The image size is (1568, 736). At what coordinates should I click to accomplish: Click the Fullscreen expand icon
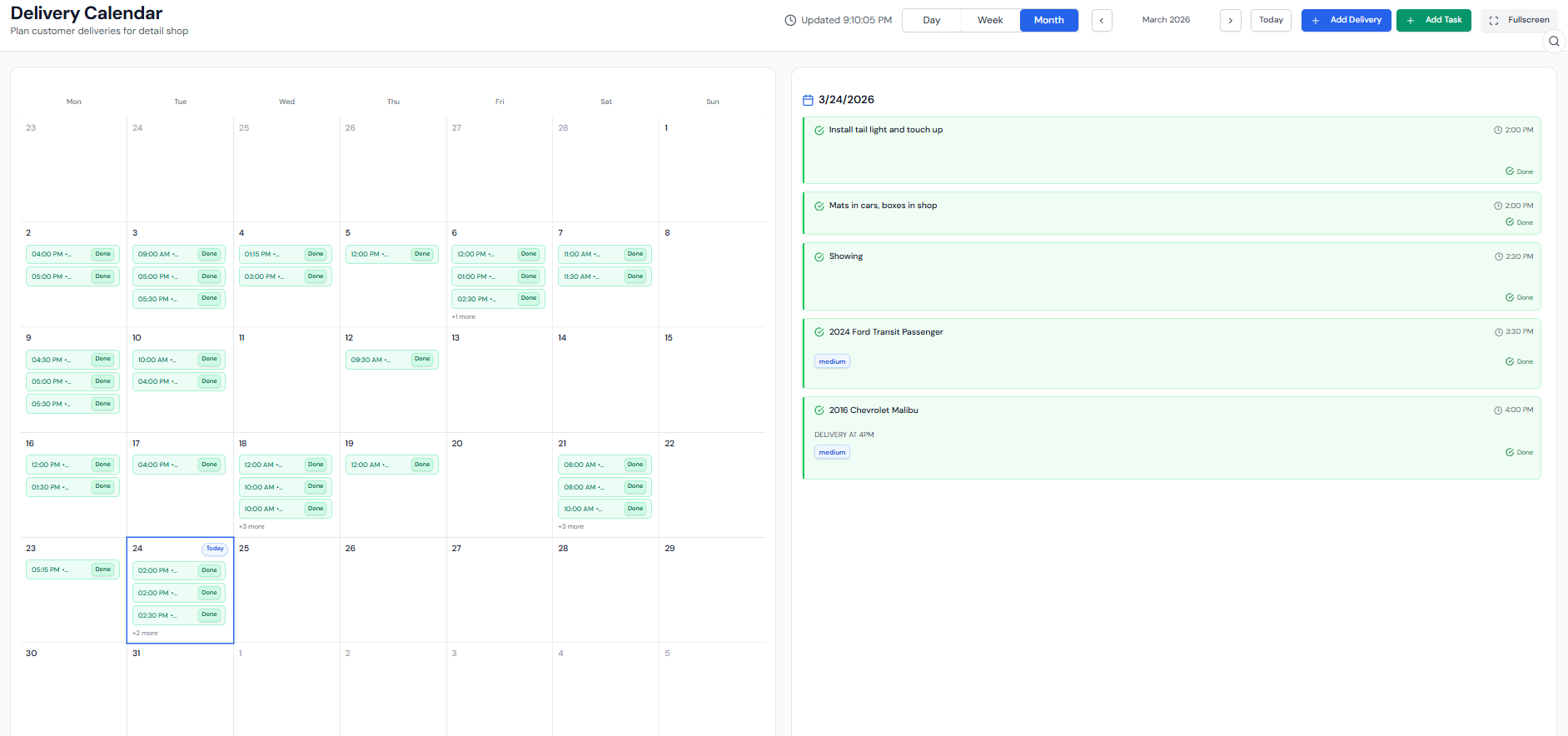coord(1494,20)
